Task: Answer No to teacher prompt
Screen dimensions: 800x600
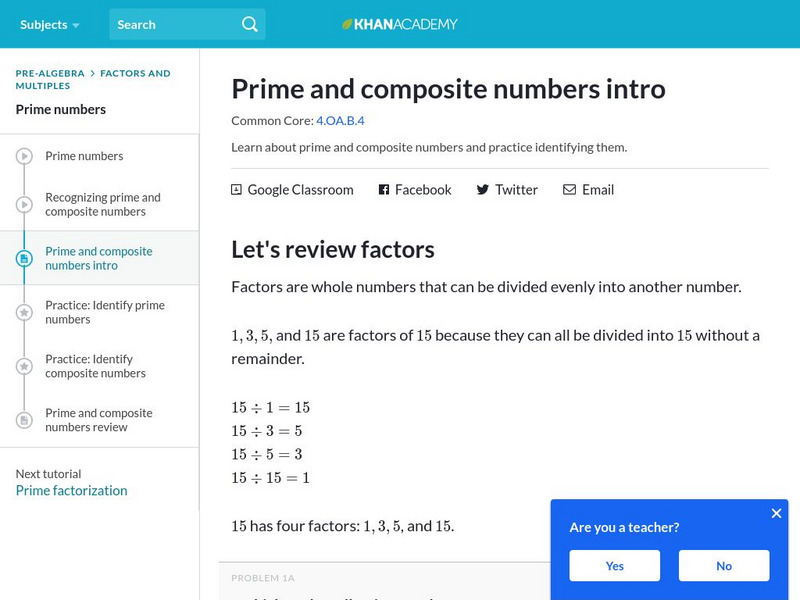Action: [724, 566]
